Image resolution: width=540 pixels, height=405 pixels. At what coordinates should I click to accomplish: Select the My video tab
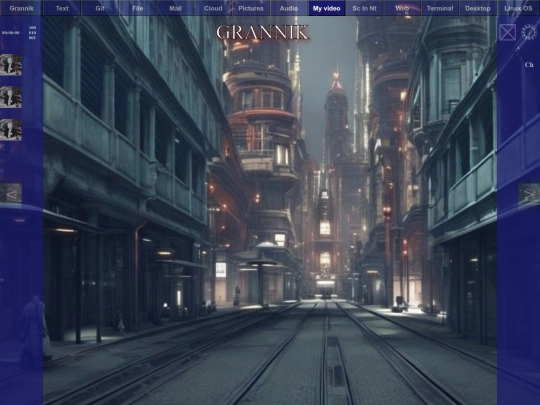(x=327, y=8)
